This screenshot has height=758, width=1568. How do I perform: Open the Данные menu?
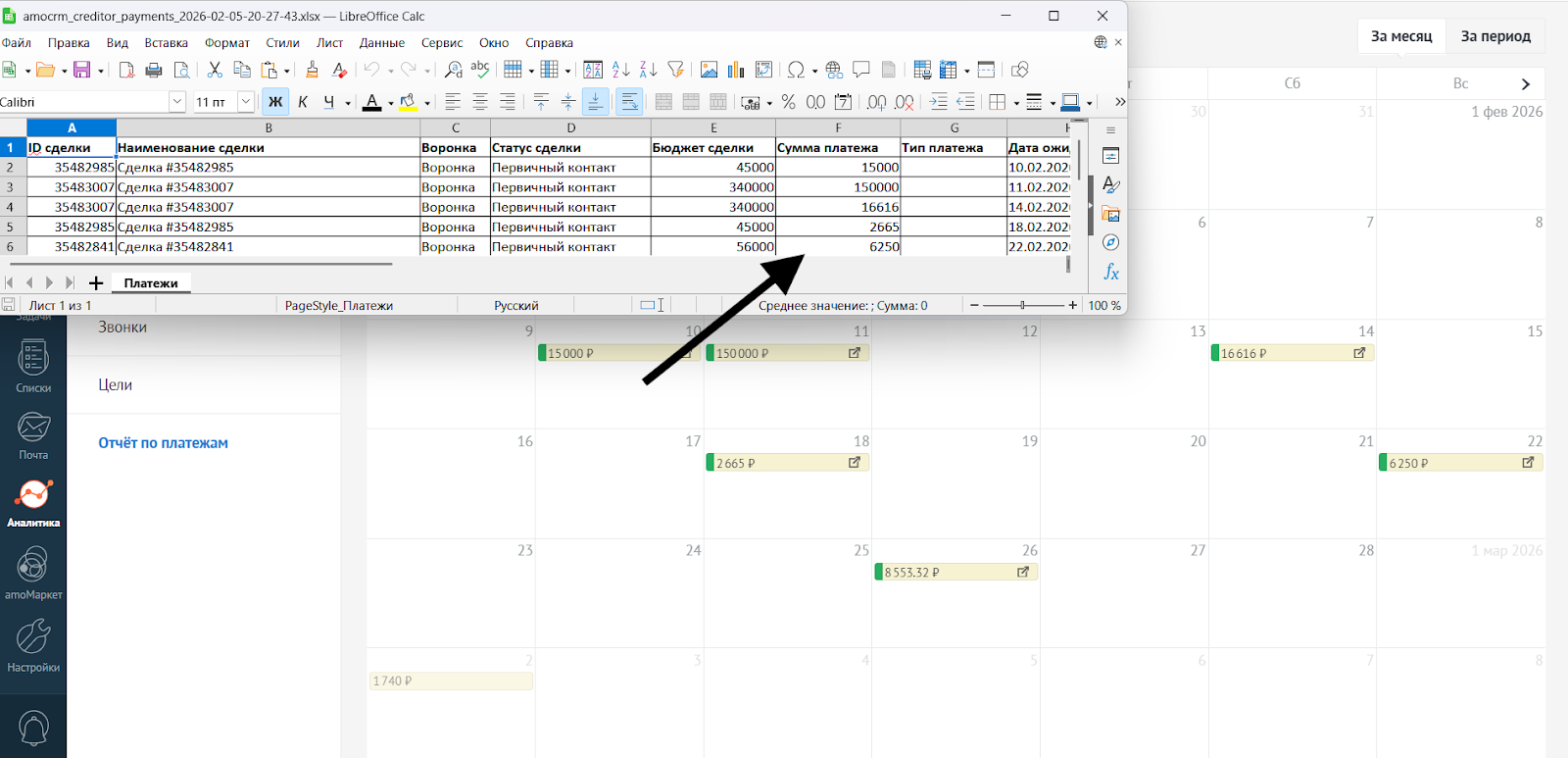tap(381, 43)
